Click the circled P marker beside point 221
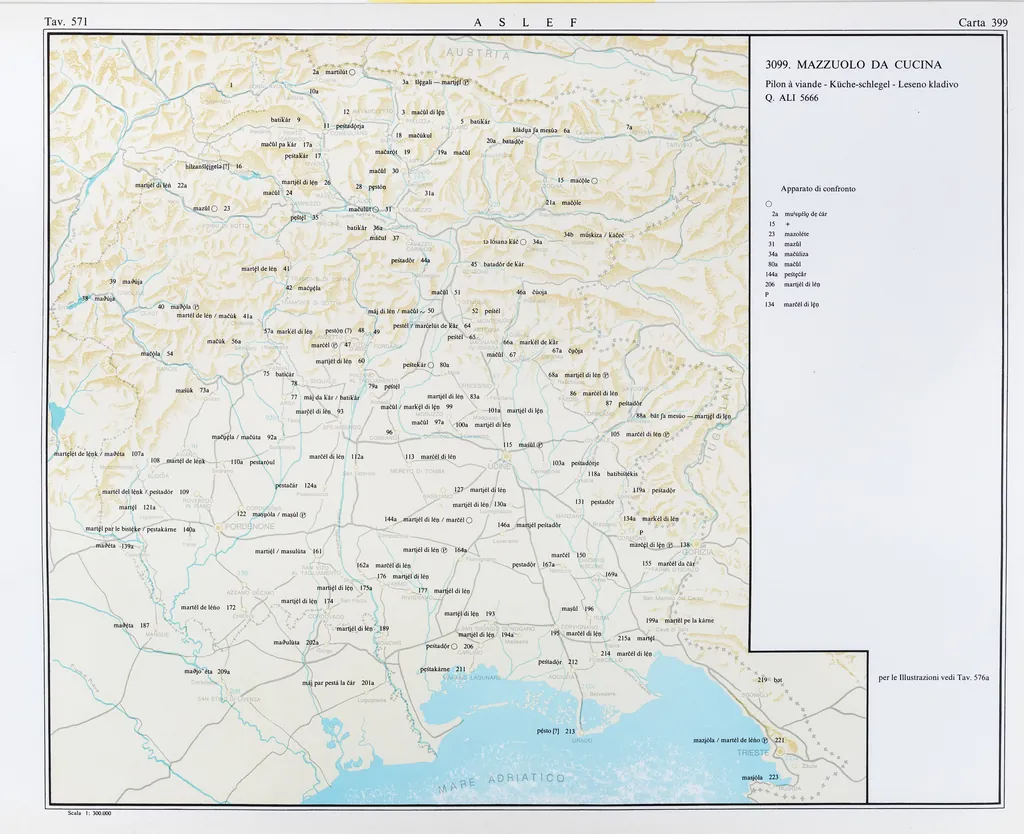The image size is (1024, 834). tap(765, 740)
